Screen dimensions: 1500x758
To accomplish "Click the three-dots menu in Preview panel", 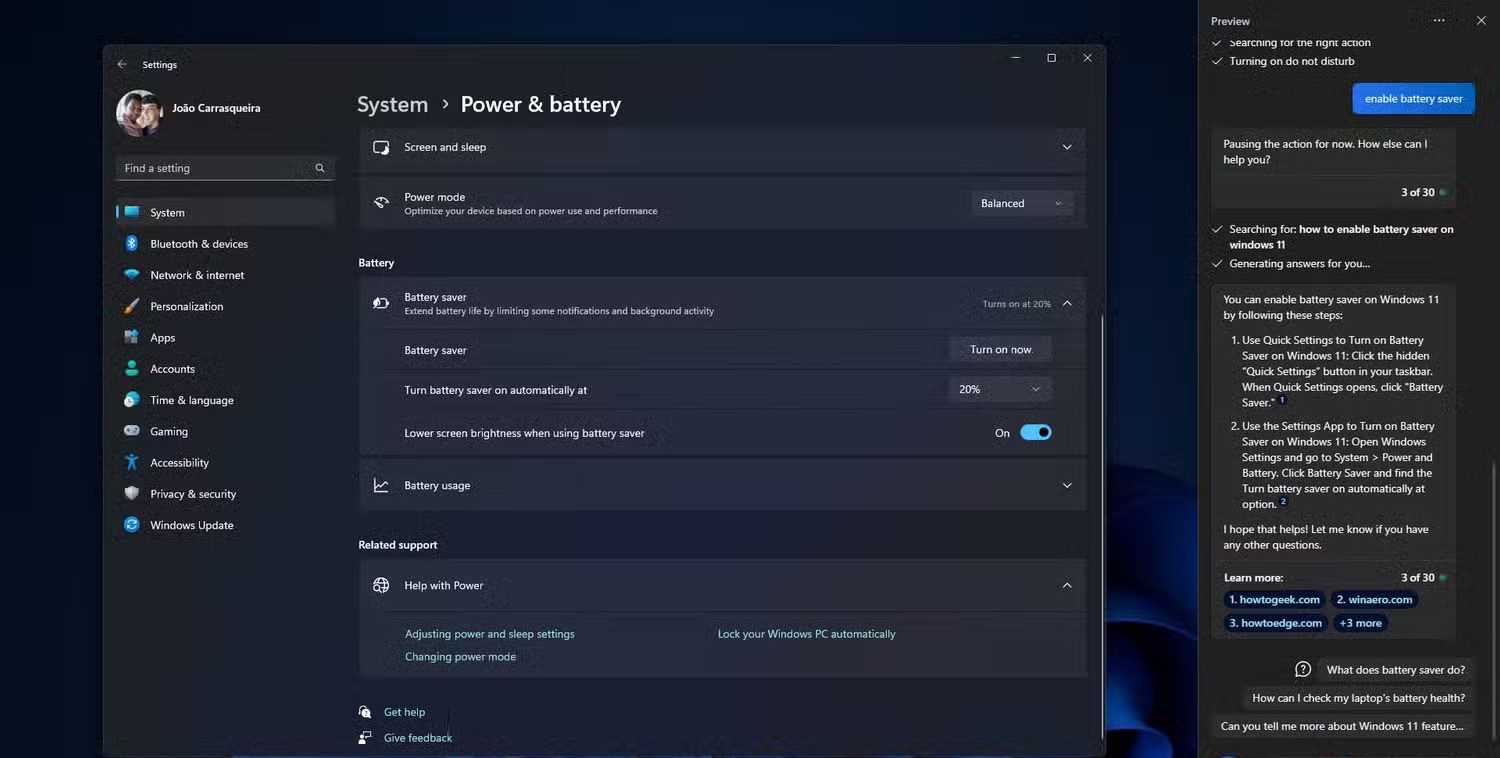I will [1439, 21].
